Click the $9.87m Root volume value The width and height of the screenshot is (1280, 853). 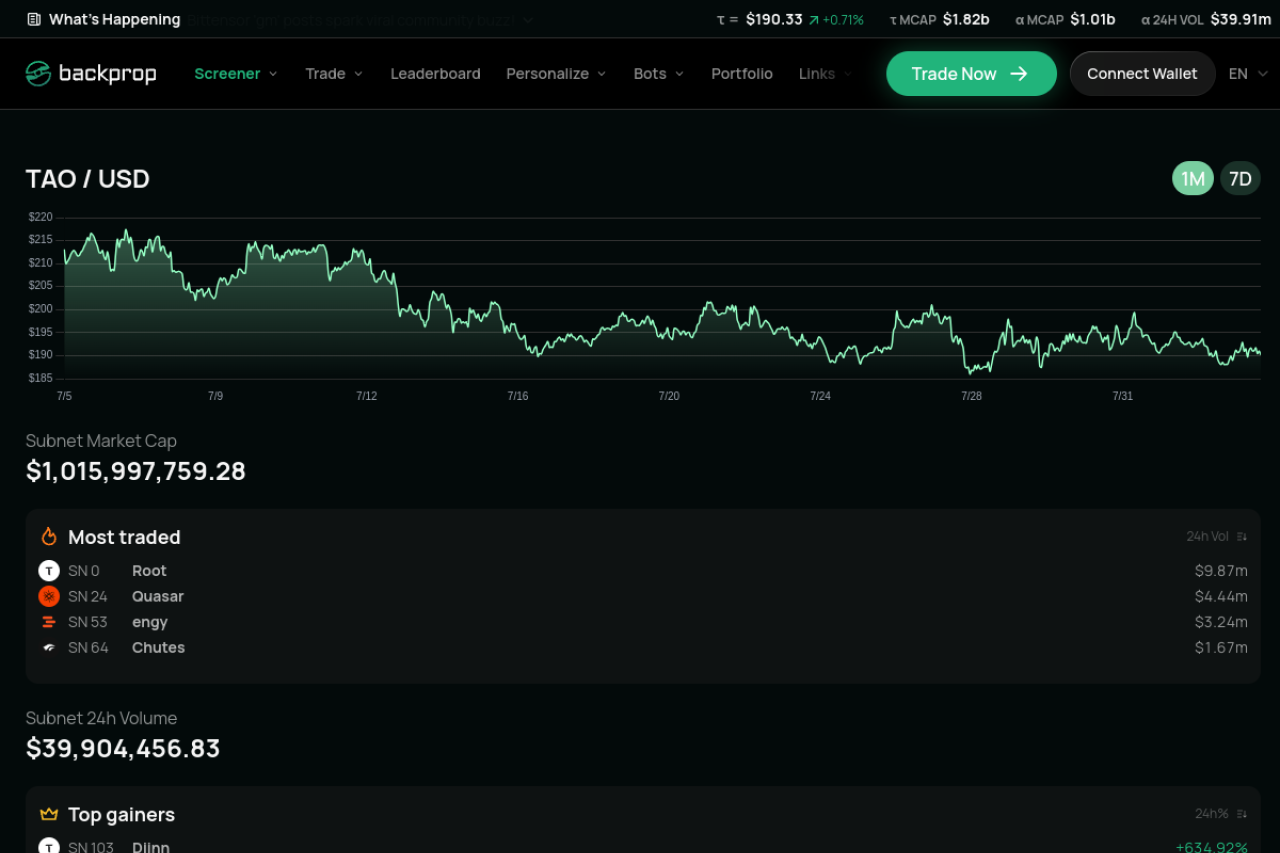coord(1221,571)
